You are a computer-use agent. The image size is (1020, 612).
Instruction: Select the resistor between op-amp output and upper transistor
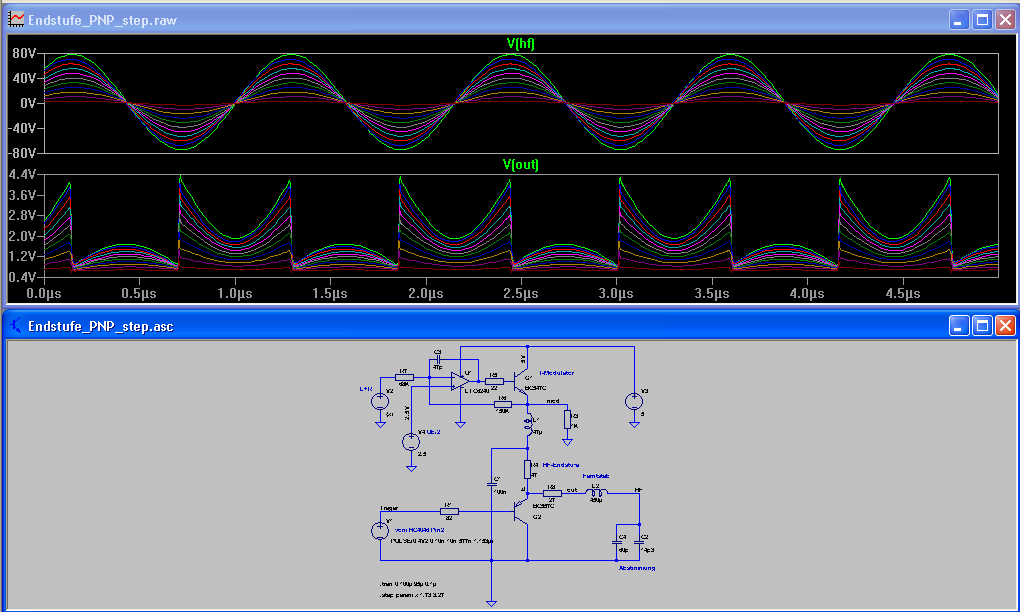[494, 382]
